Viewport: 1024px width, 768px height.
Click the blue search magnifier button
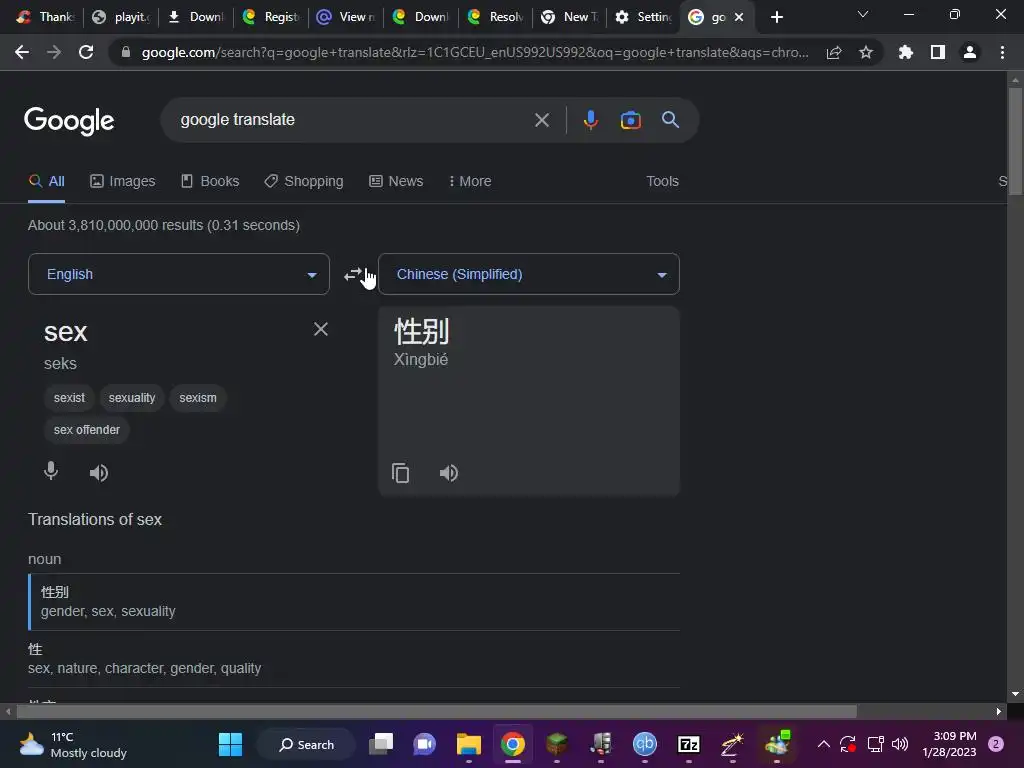point(670,120)
